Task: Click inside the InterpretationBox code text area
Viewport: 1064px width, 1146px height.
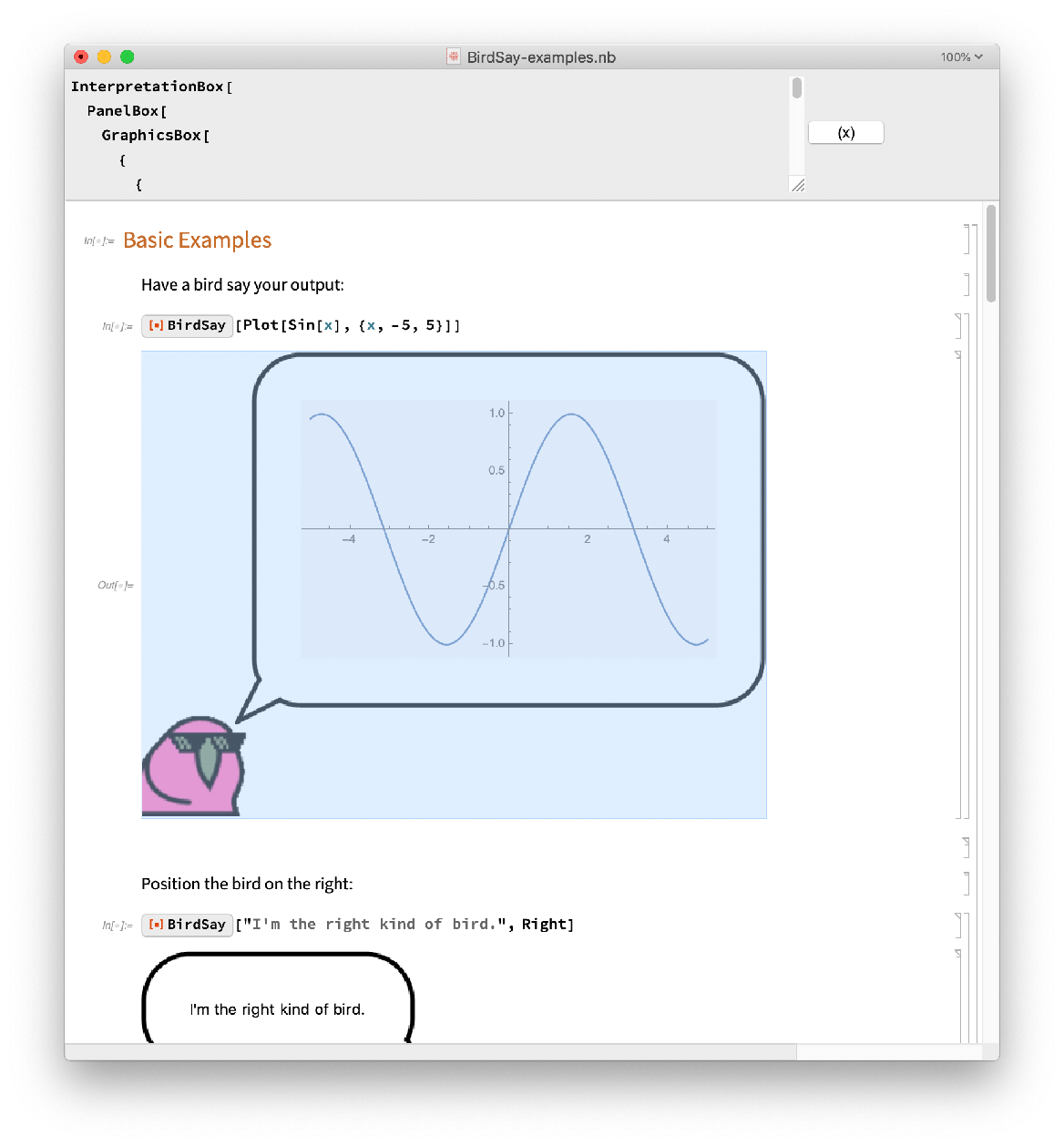Action: coord(410,137)
